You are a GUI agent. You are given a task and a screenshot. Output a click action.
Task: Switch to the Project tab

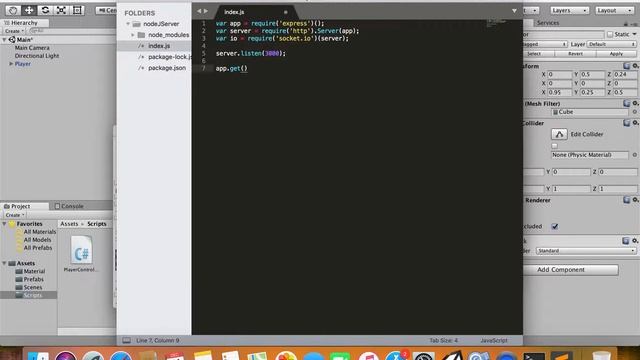pyautogui.click(x=24, y=206)
